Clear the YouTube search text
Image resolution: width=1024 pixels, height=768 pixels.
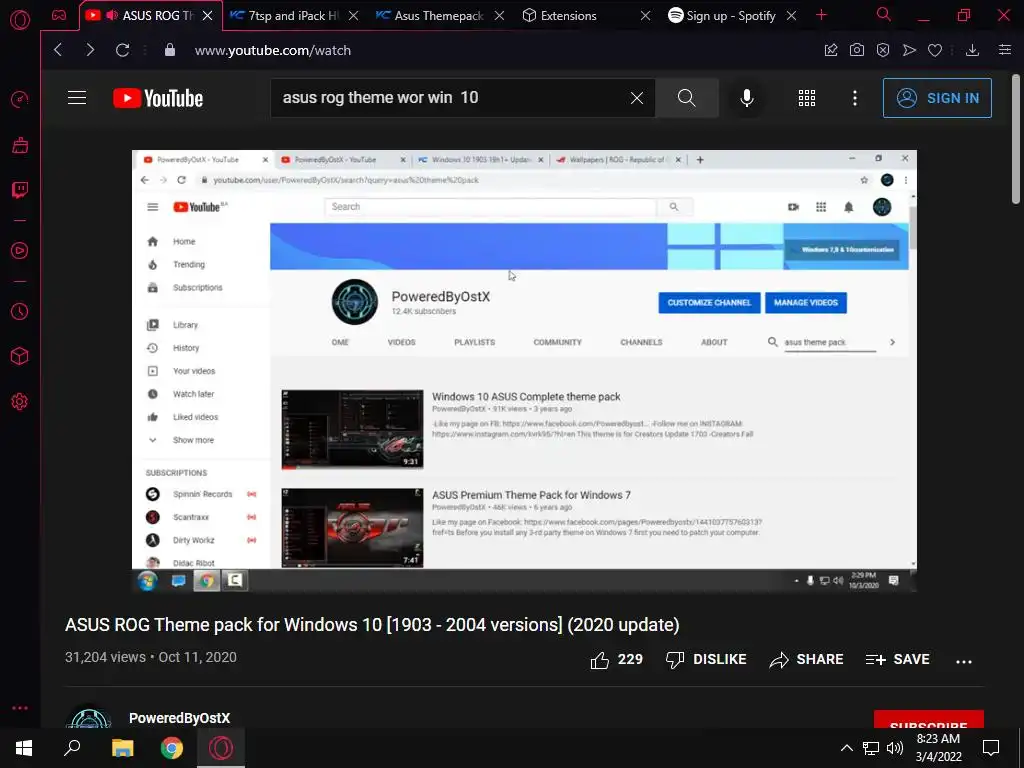tap(637, 98)
